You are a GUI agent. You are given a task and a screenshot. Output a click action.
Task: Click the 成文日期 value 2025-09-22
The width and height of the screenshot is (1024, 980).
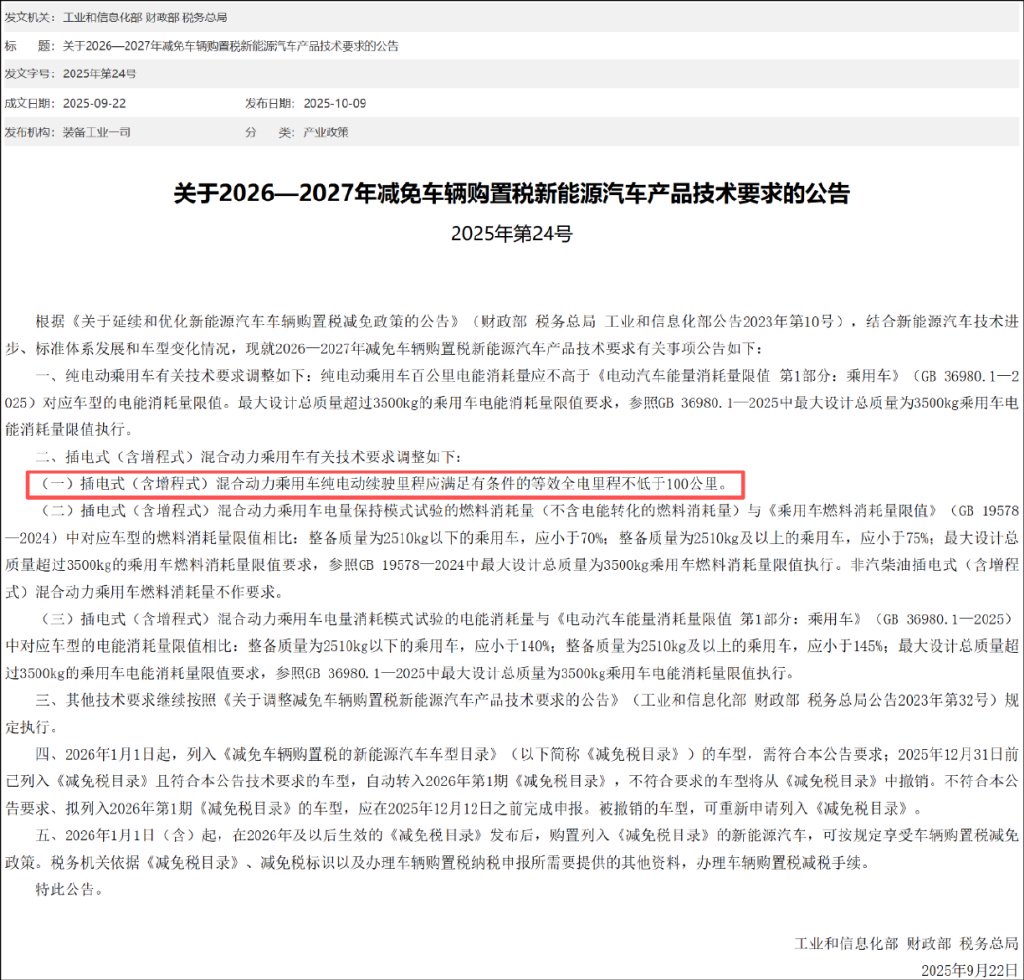pyautogui.click(x=95, y=103)
